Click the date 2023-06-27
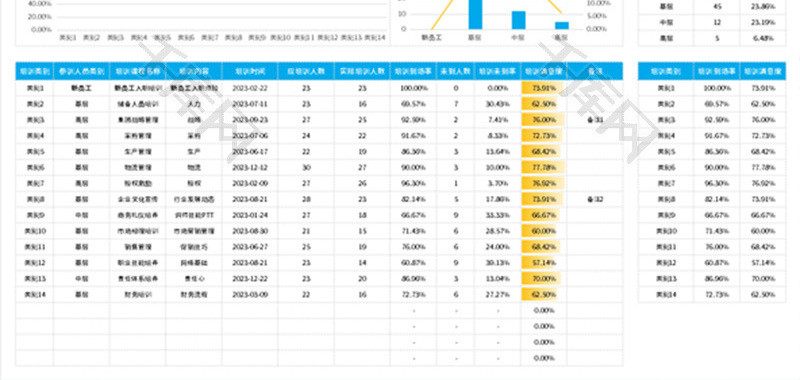Viewport: 800px width, 380px height. point(249,247)
